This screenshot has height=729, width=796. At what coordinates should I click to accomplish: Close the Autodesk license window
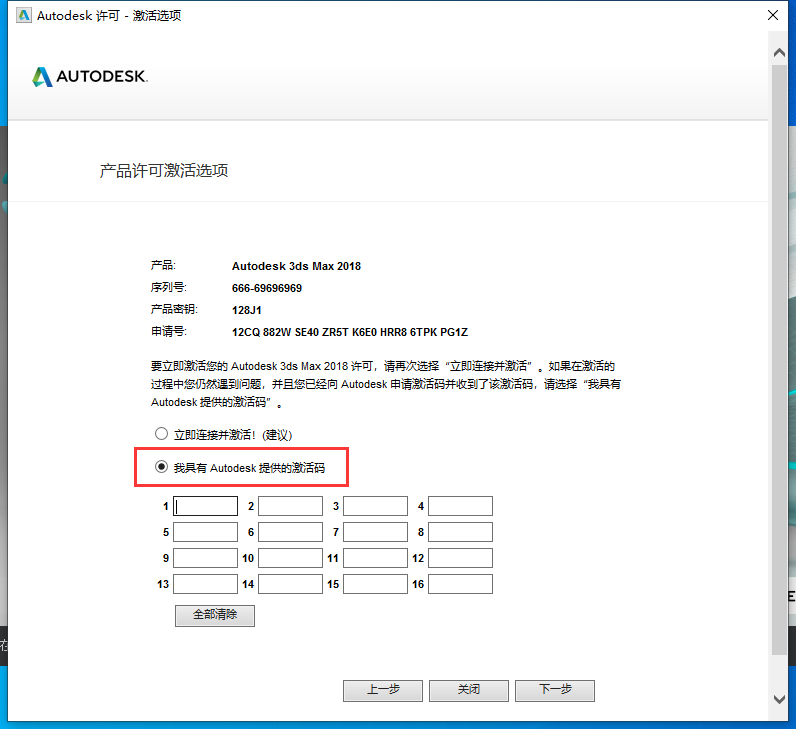(772, 16)
